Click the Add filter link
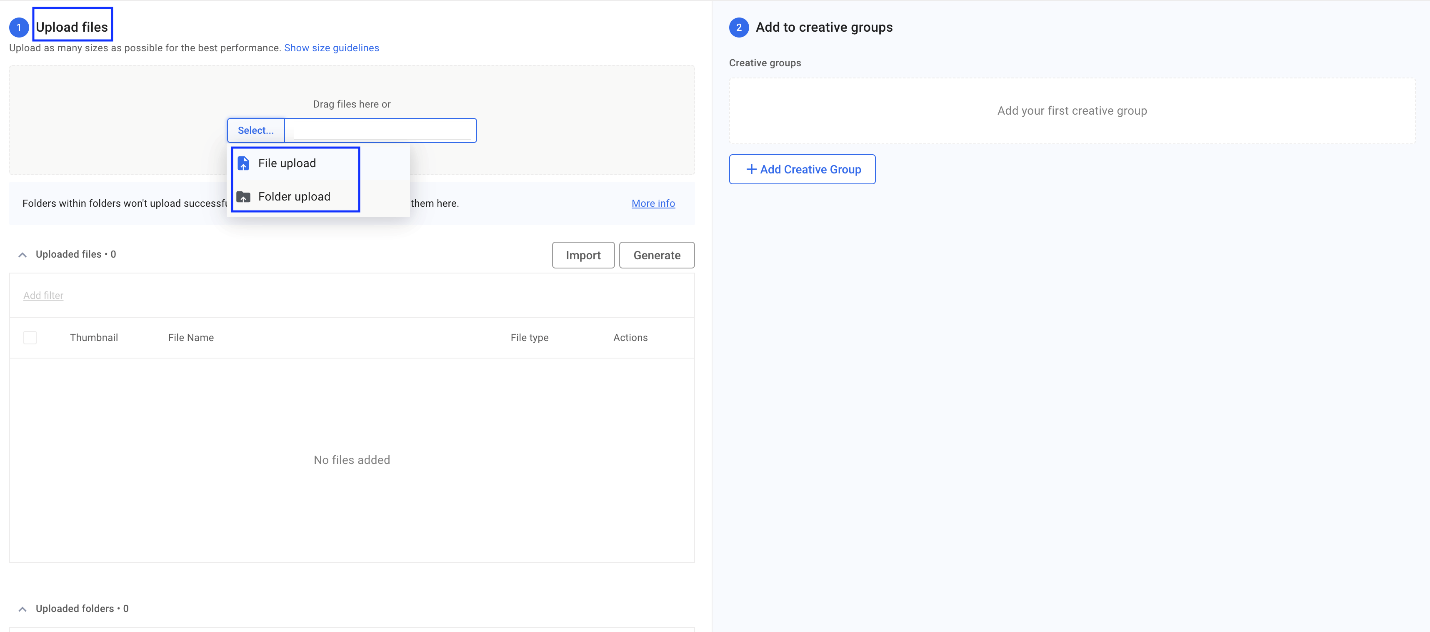This screenshot has height=632, width=1430. (x=43, y=296)
